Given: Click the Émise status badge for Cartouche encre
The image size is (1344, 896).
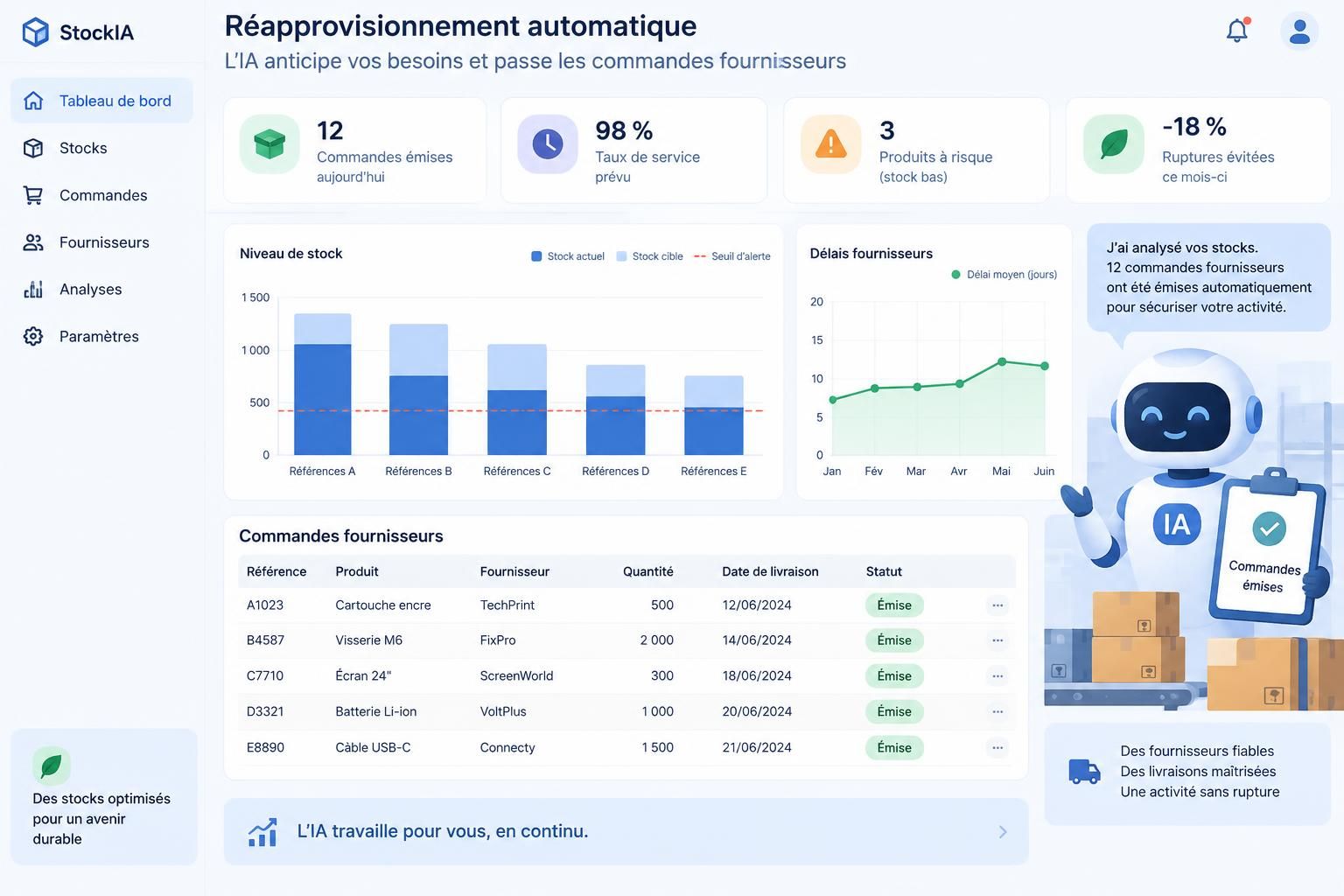Looking at the screenshot, I should pos(894,605).
